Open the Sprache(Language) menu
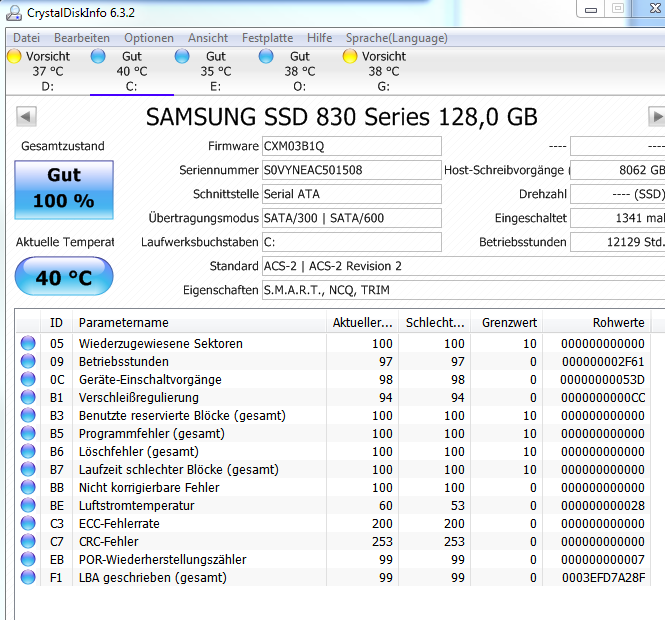 (x=397, y=38)
